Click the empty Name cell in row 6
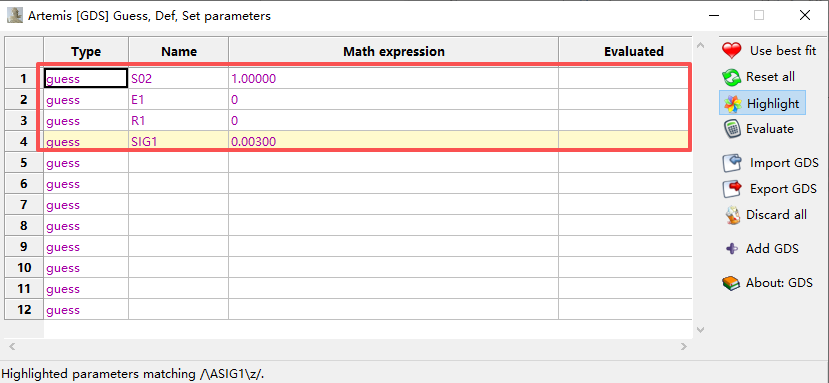 click(x=178, y=184)
